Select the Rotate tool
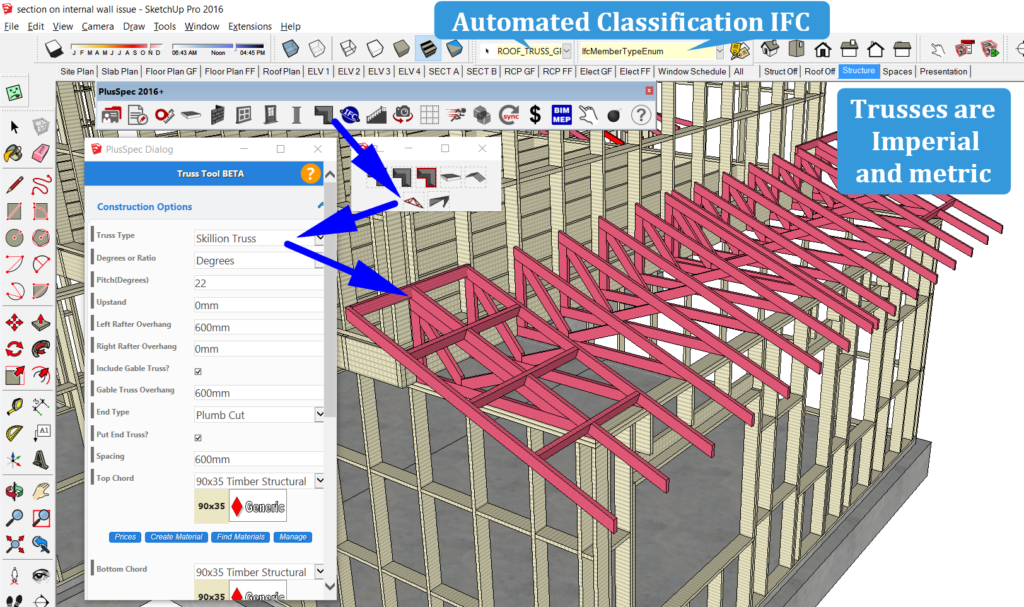This screenshot has height=607, width=1024. point(14,349)
